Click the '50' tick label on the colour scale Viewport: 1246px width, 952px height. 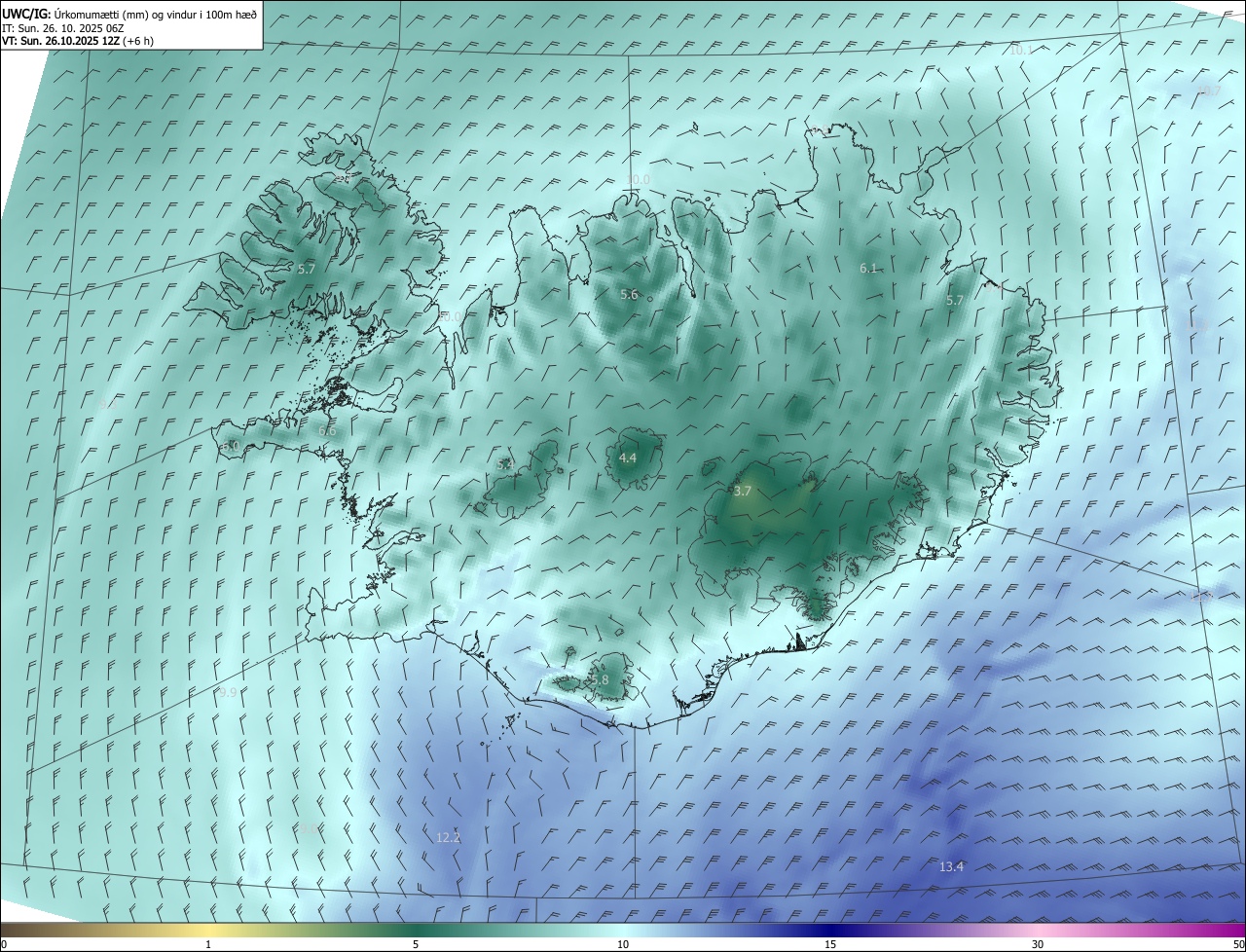1237,944
